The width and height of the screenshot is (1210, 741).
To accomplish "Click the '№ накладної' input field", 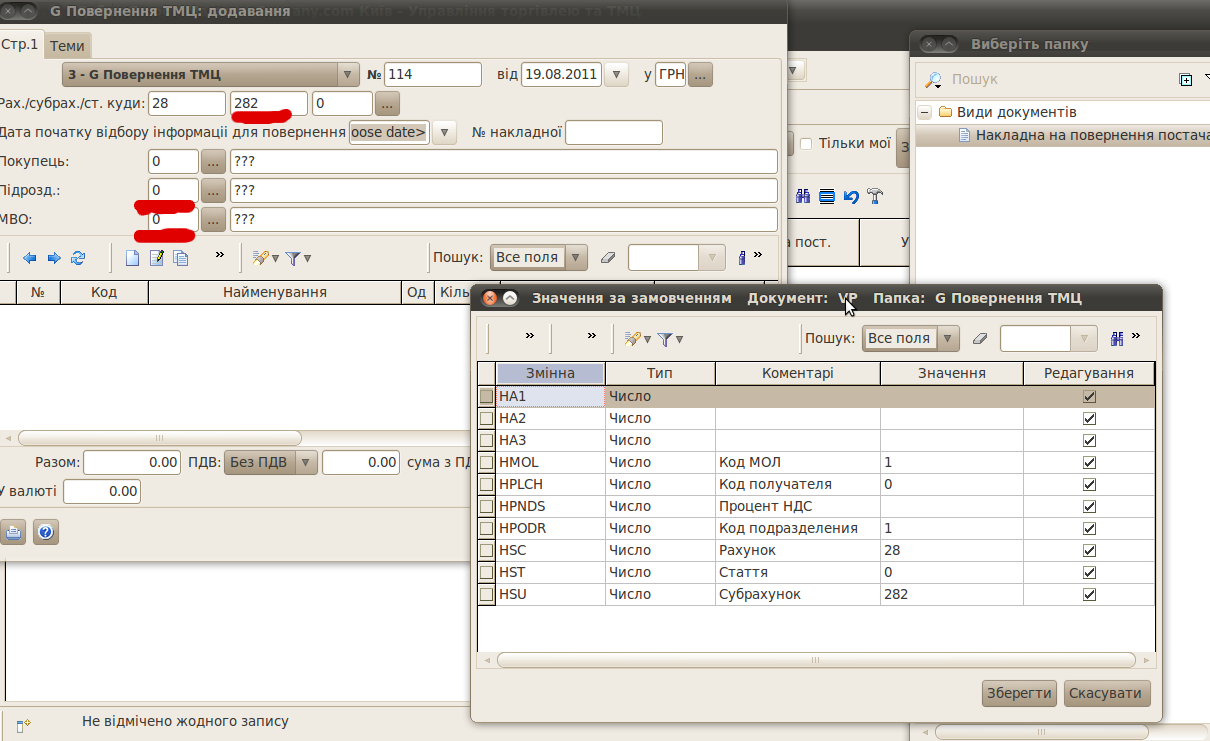I will [614, 133].
